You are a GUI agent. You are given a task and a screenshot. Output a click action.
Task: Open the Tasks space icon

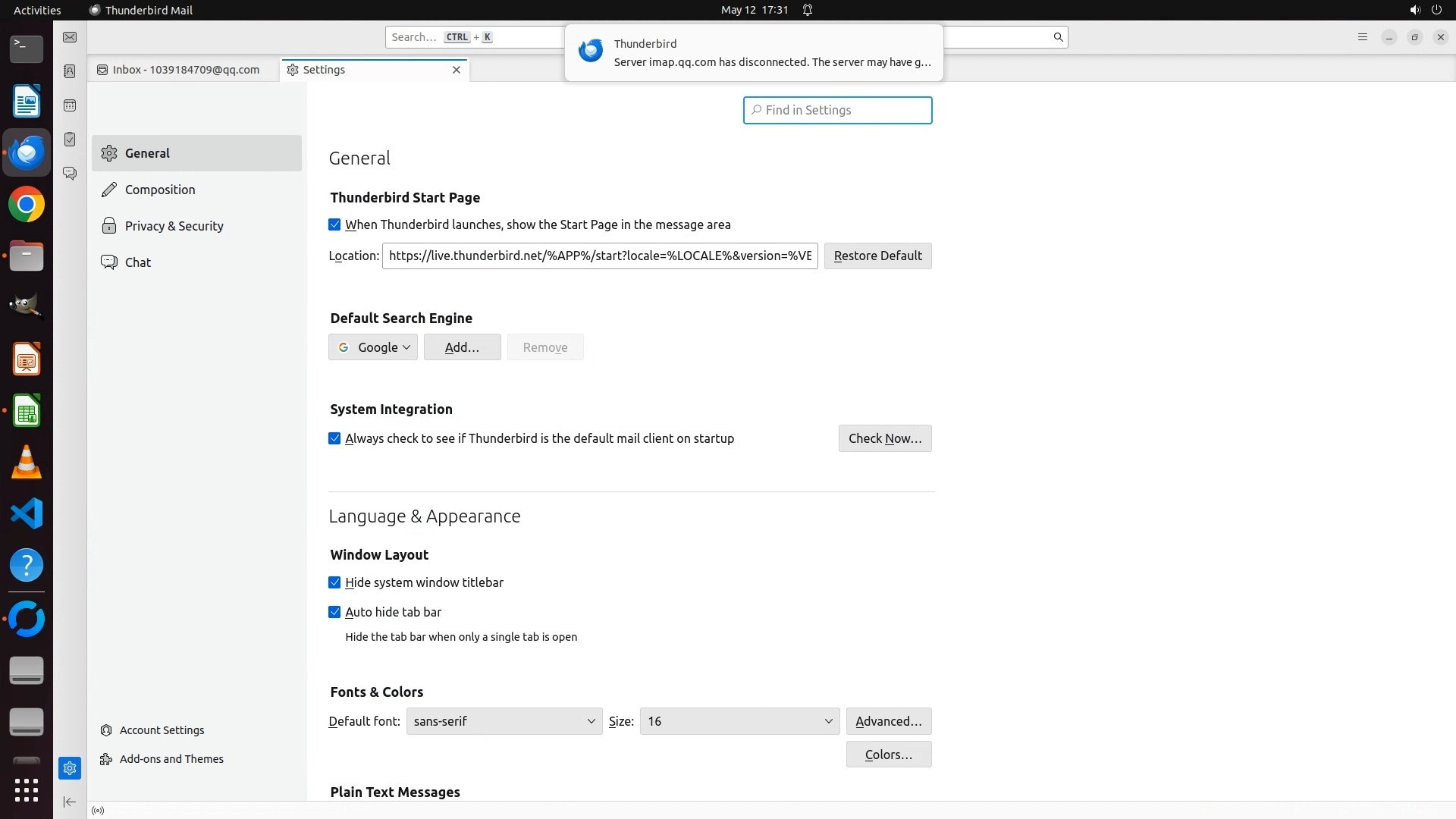tap(70, 140)
